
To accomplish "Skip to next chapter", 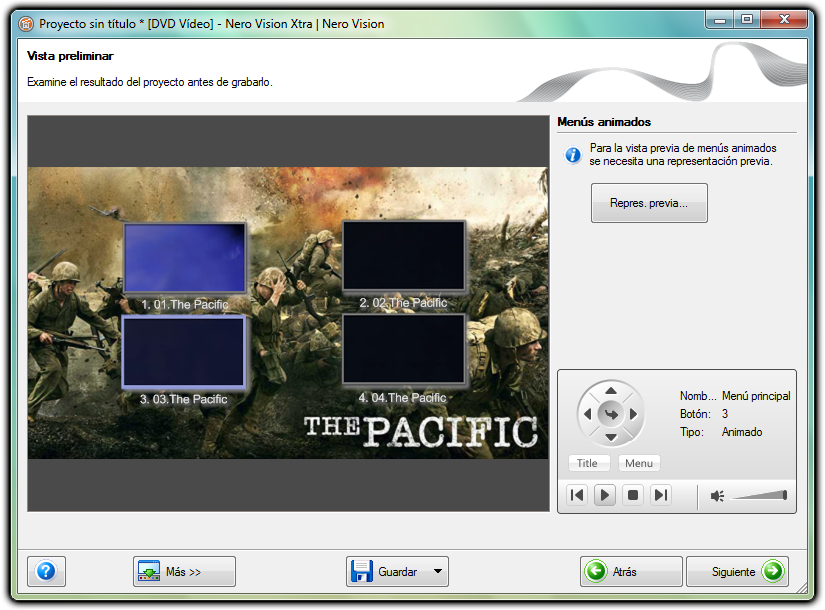I will 661,495.
